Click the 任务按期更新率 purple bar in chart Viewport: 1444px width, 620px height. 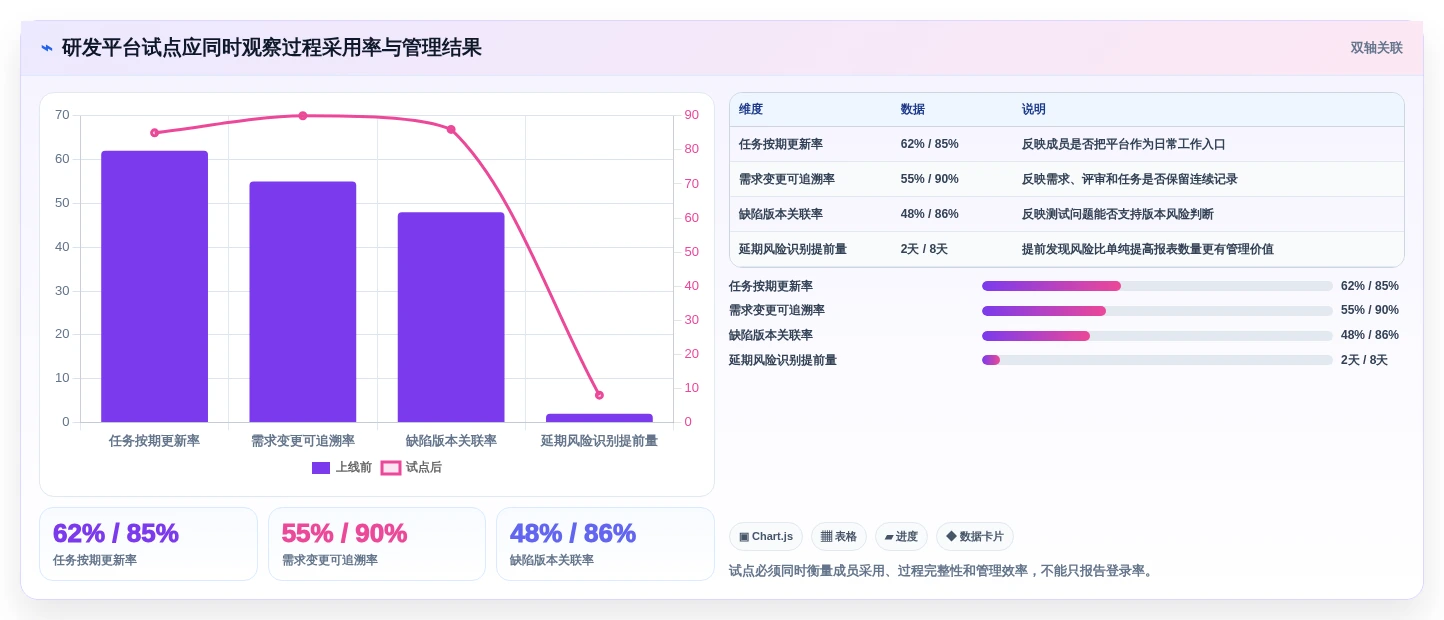point(154,286)
